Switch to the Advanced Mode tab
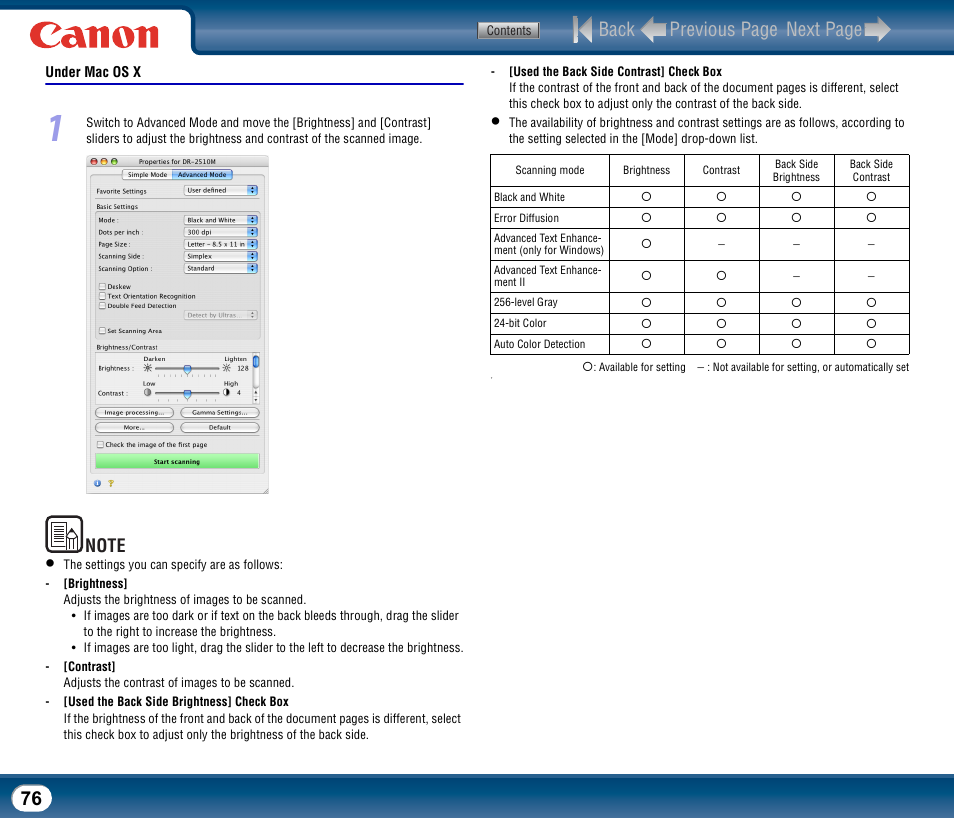954x818 pixels. tap(202, 175)
